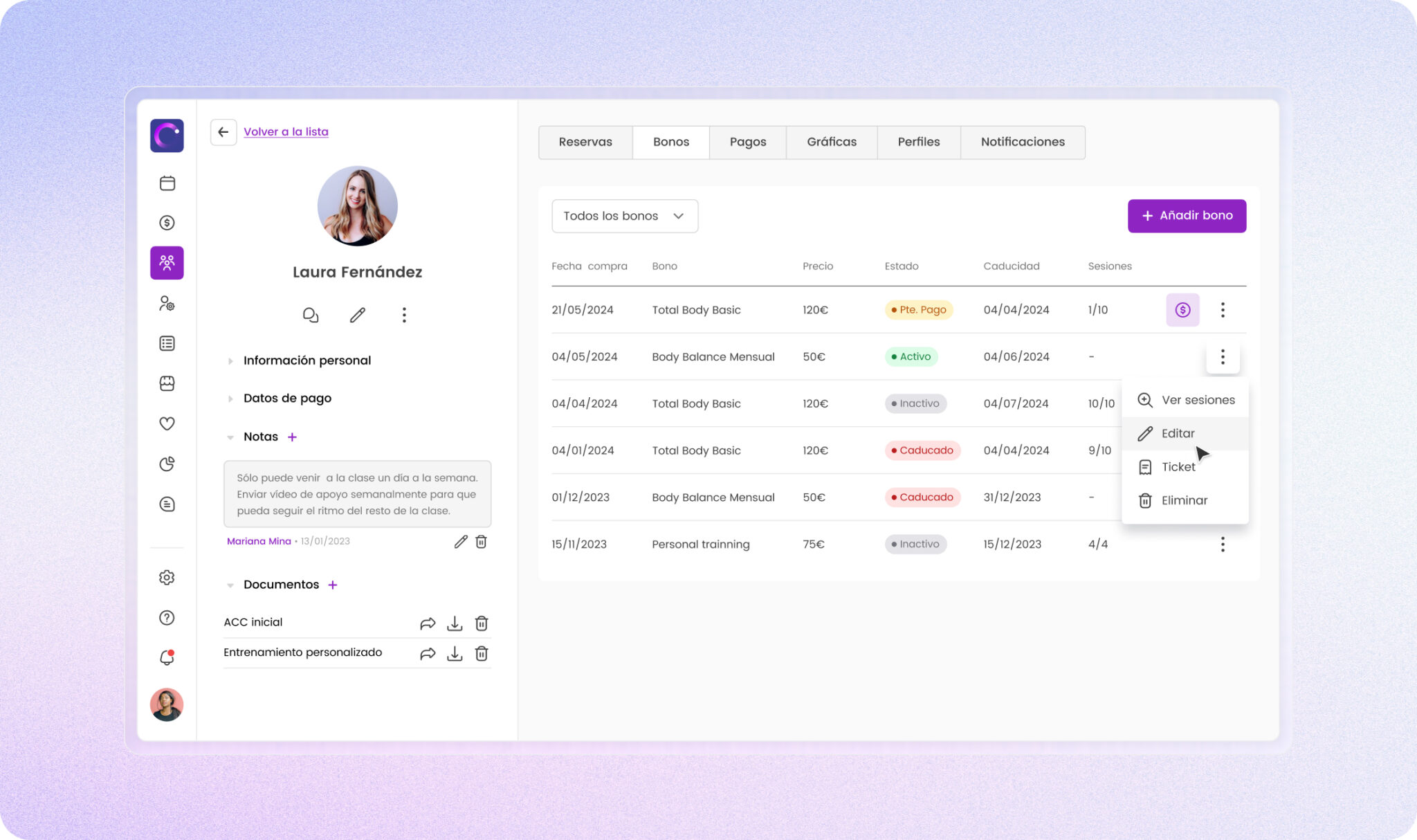Open the heart icon in sidebar
1417x840 pixels.
coord(167,423)
